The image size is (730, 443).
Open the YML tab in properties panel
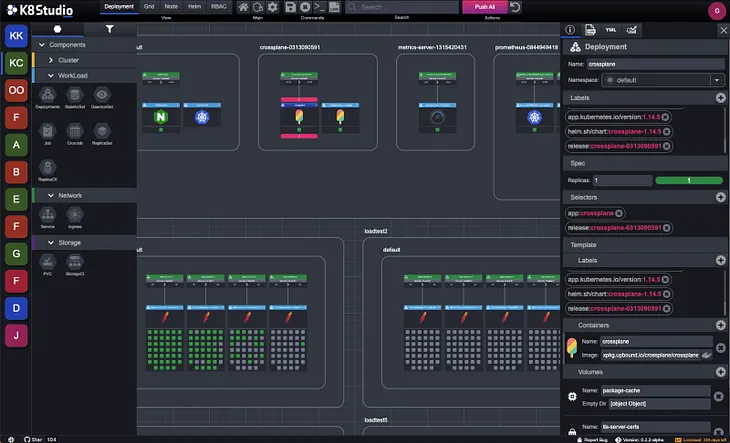(611, 30)
